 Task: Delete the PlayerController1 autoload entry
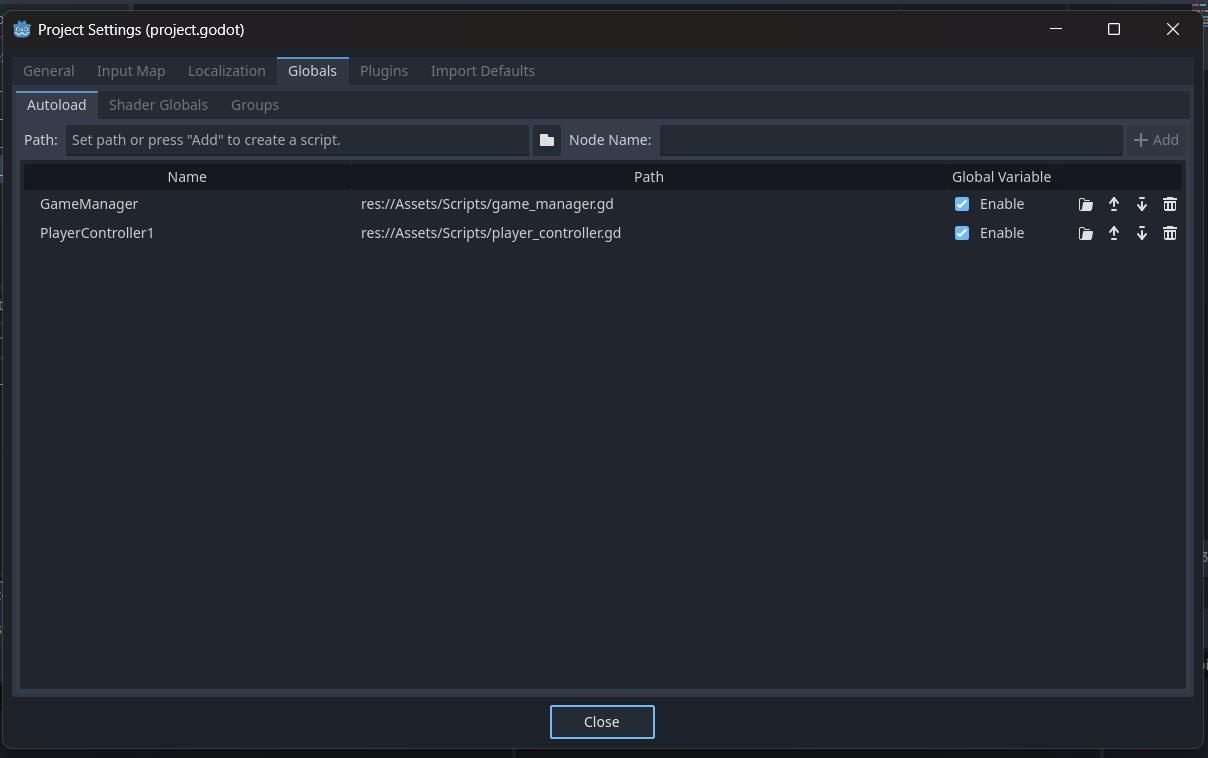click(1169, 233)
